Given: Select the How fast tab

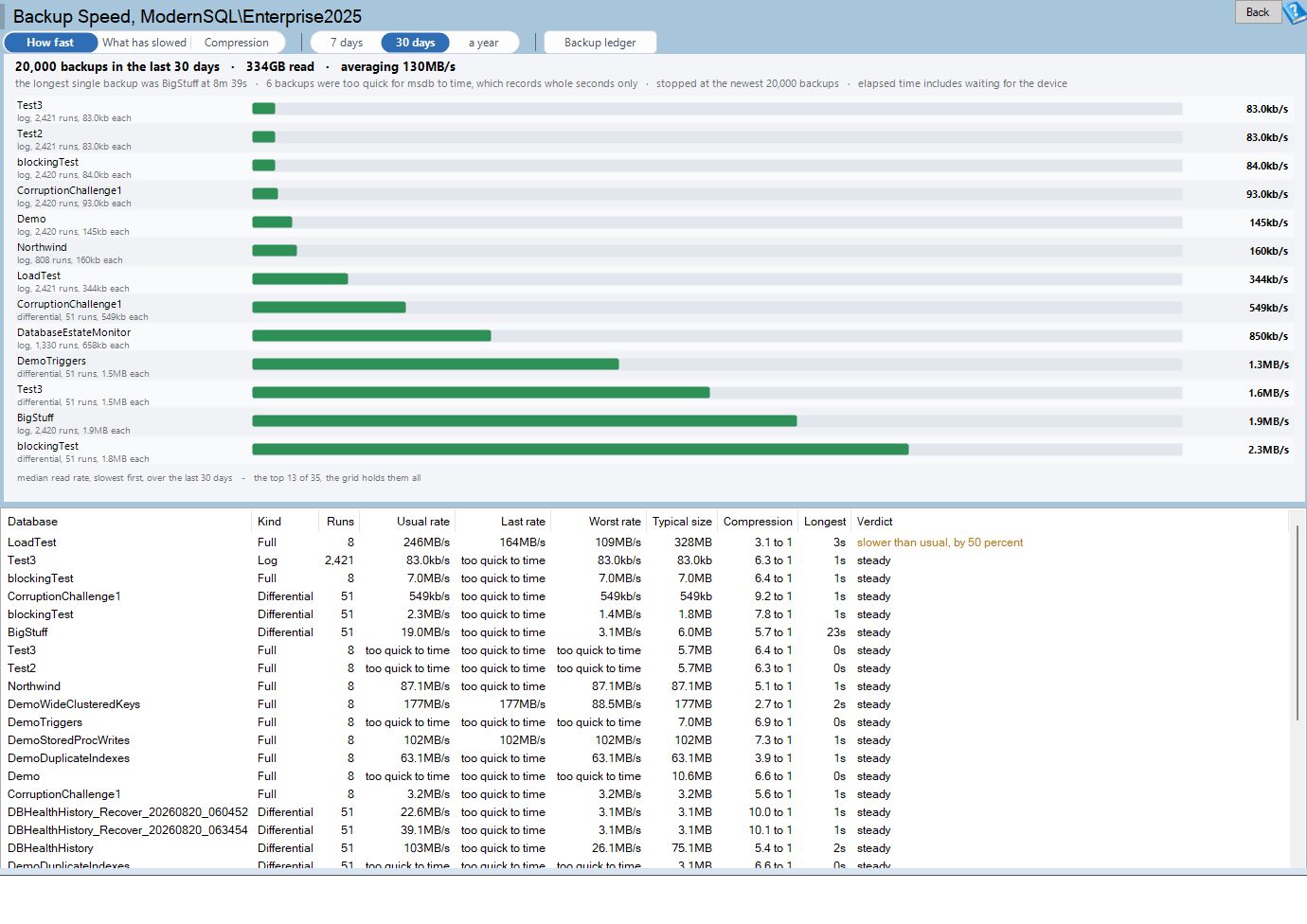Looking at the screenshot, I should 50,43.
